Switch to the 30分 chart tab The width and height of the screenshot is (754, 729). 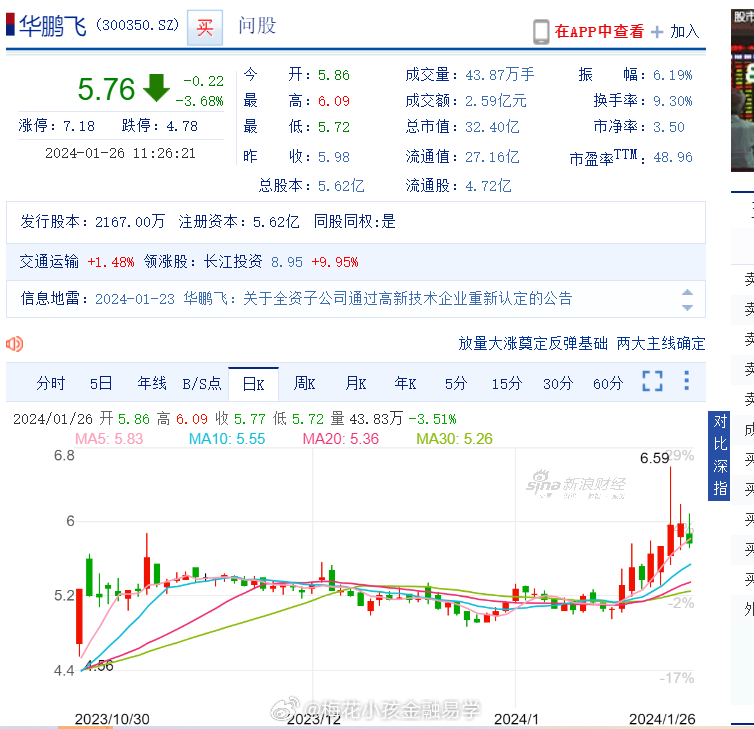pos(558,383)
